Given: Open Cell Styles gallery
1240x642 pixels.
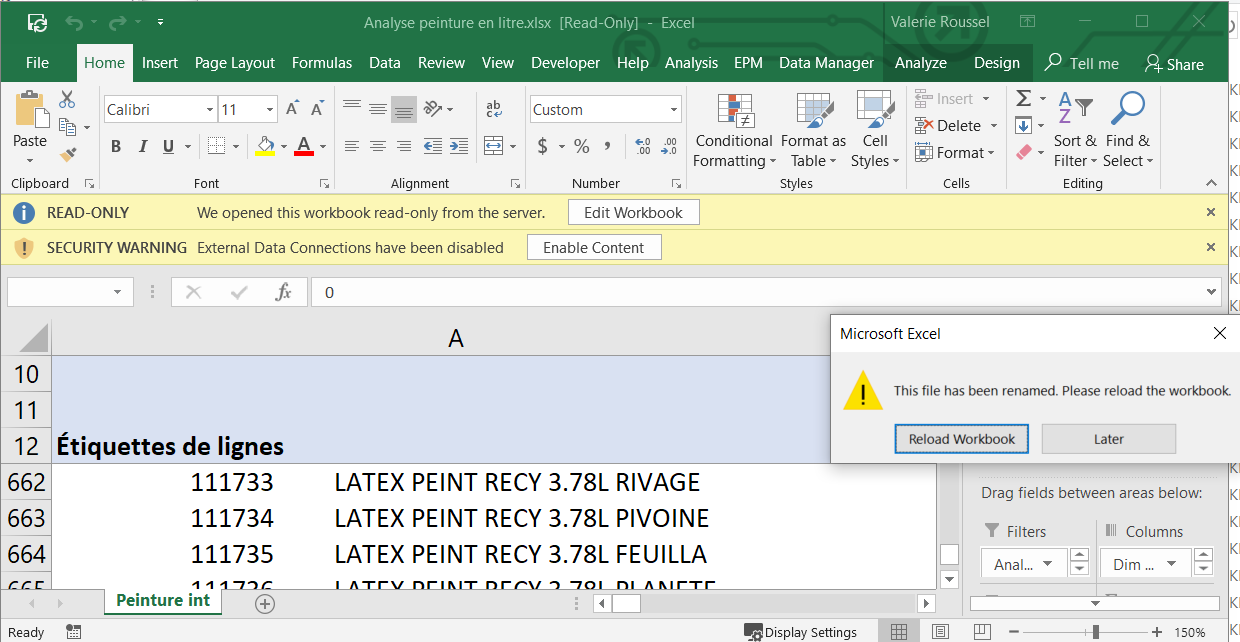Looking at the screenshot, I should [875, 131].
